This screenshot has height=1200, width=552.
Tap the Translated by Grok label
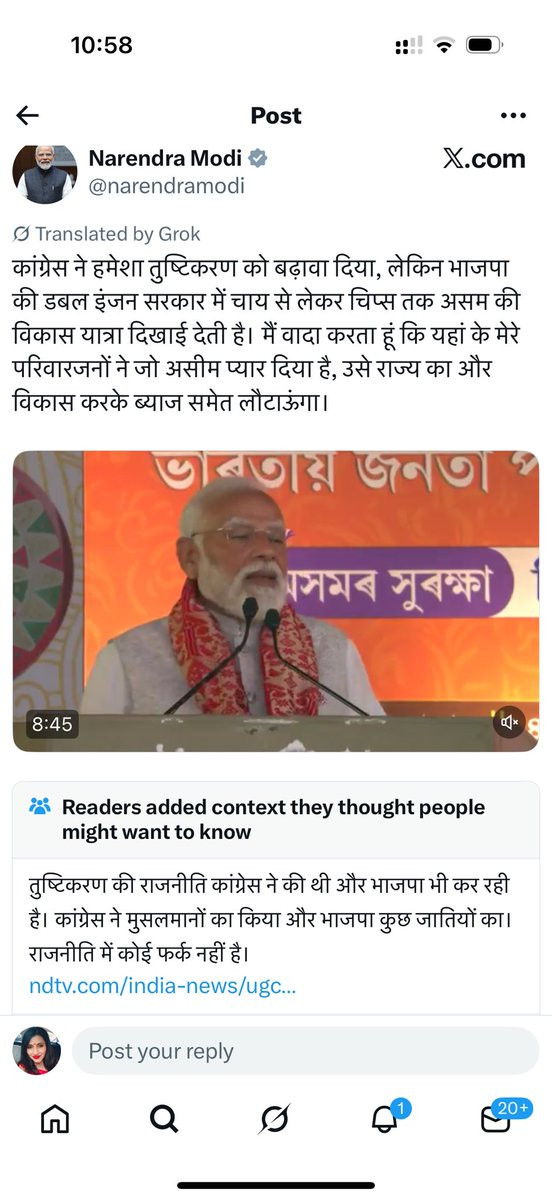tap(107, 234)
